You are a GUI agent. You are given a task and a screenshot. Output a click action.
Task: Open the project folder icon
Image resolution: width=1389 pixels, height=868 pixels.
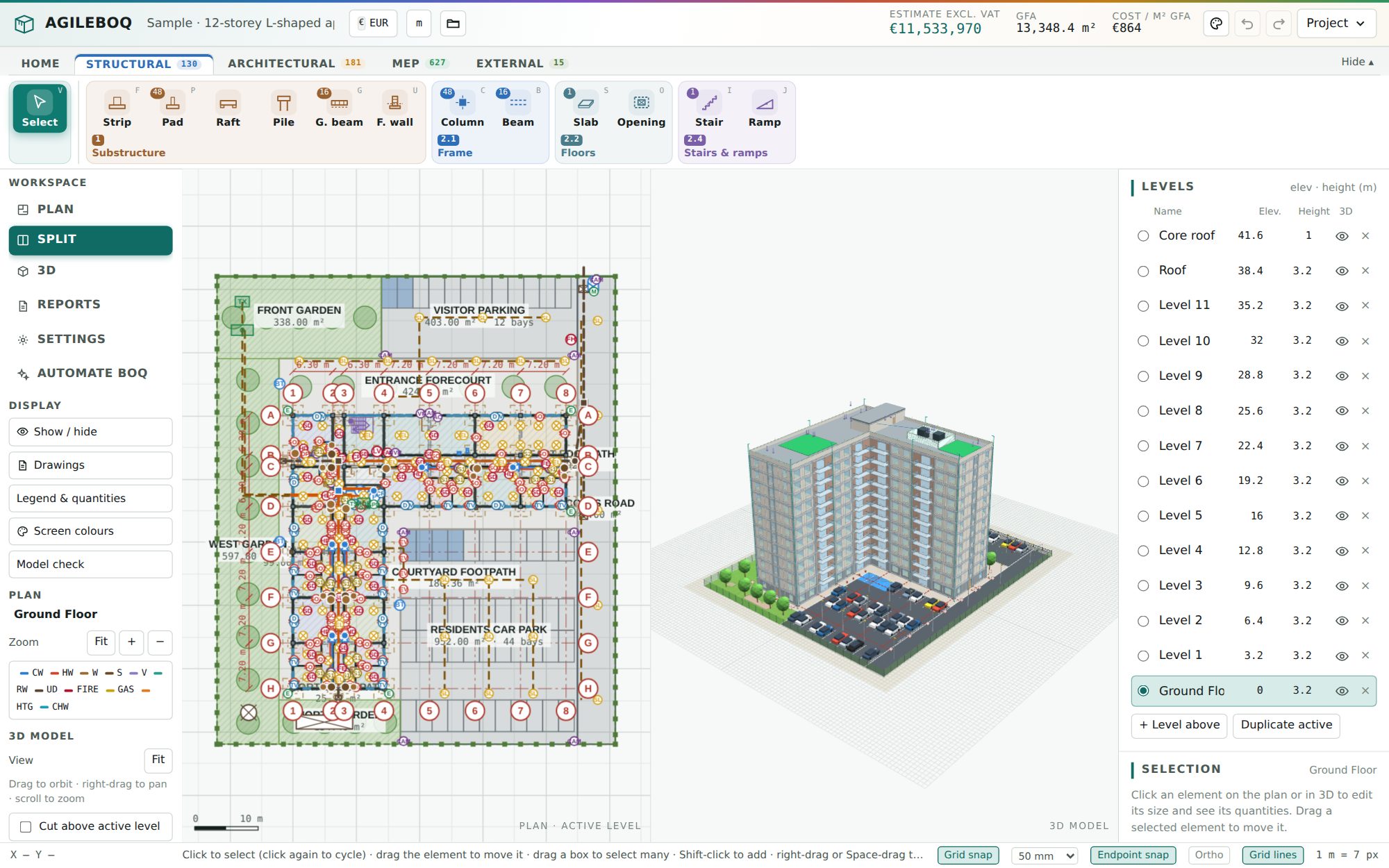tap(453, 24)
